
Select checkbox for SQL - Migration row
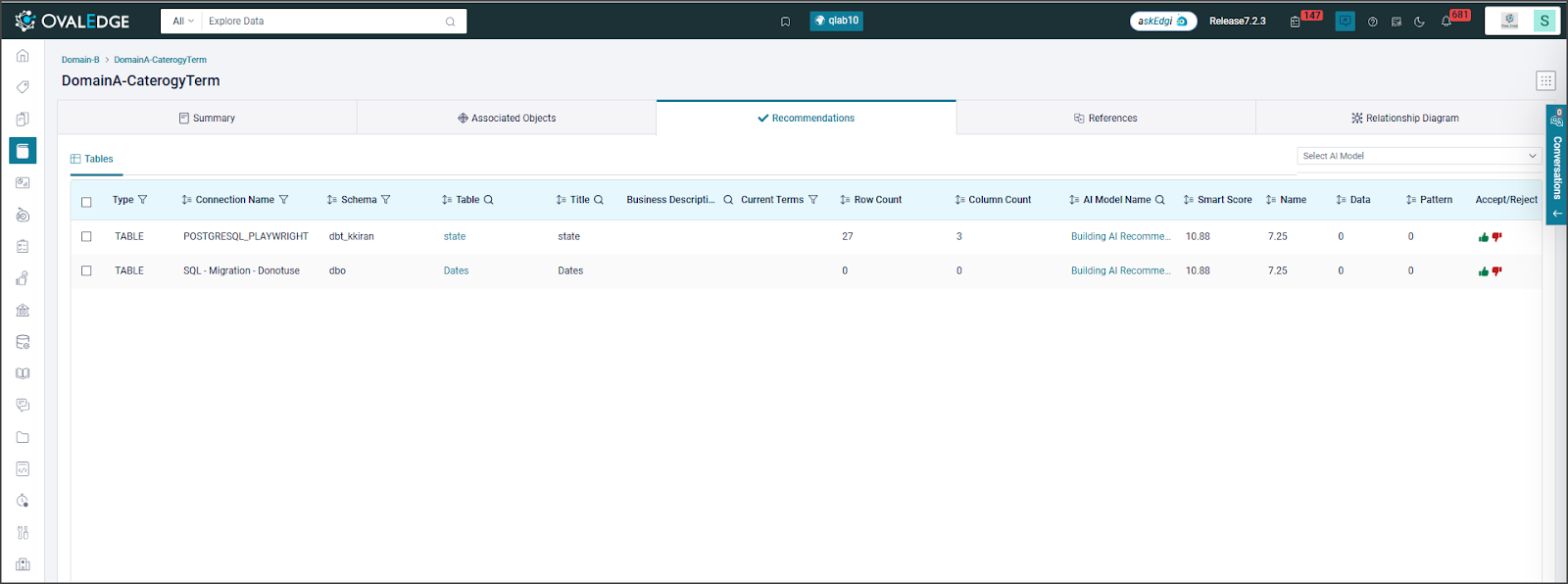(x=86, y=270)
